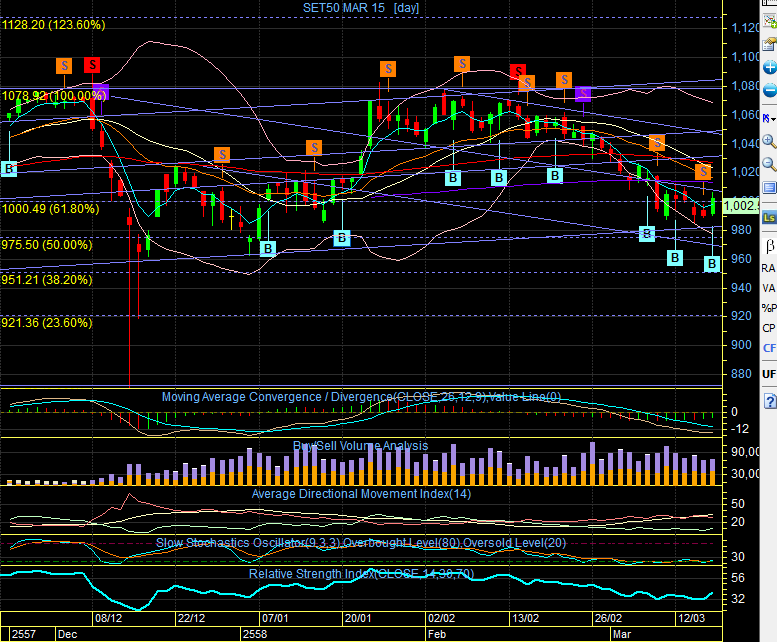Click the year 2558 on bottom axis
Viewport: 777px width, 642px height.
click(255, 634)
